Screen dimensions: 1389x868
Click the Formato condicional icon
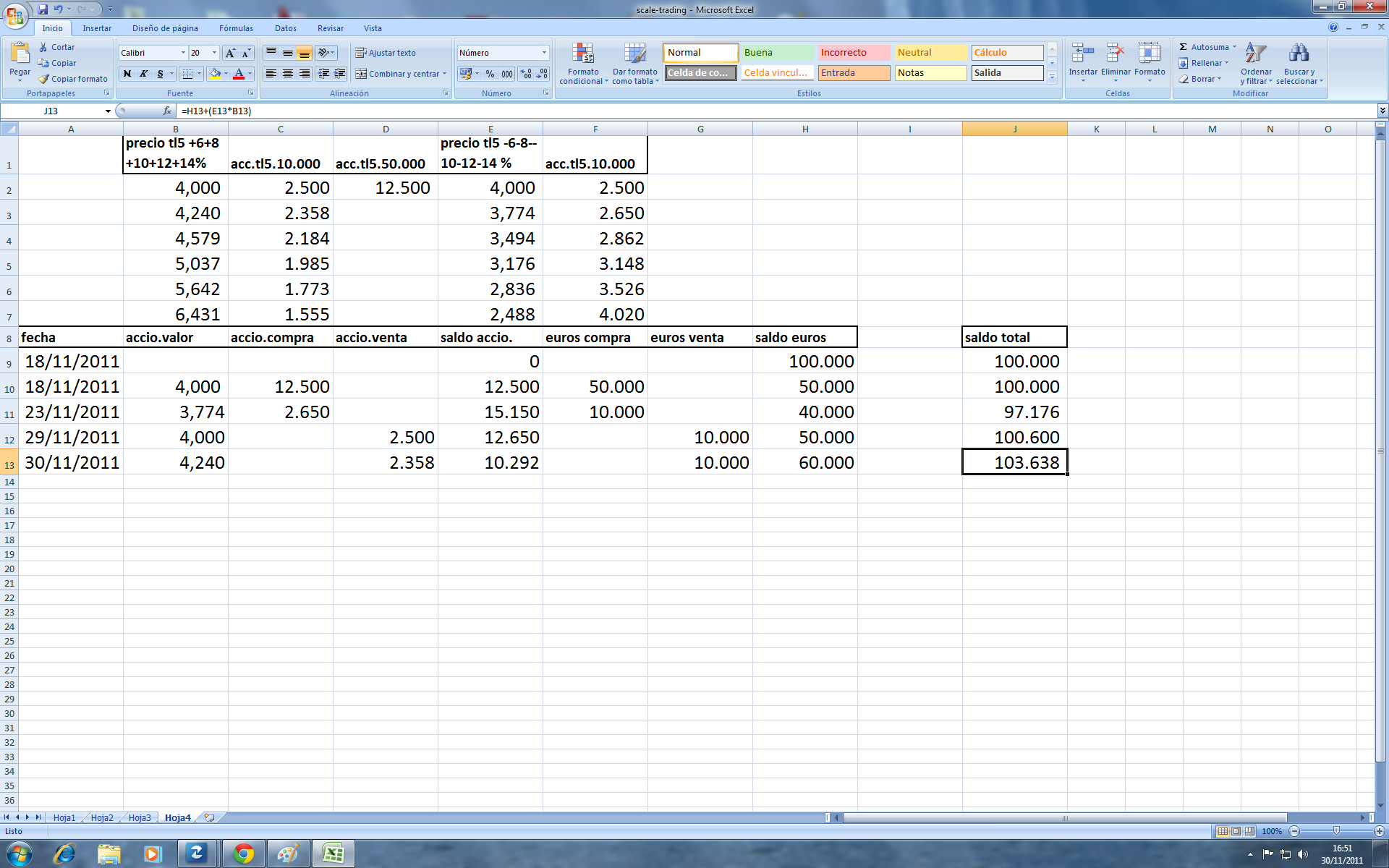pos(583,54)
